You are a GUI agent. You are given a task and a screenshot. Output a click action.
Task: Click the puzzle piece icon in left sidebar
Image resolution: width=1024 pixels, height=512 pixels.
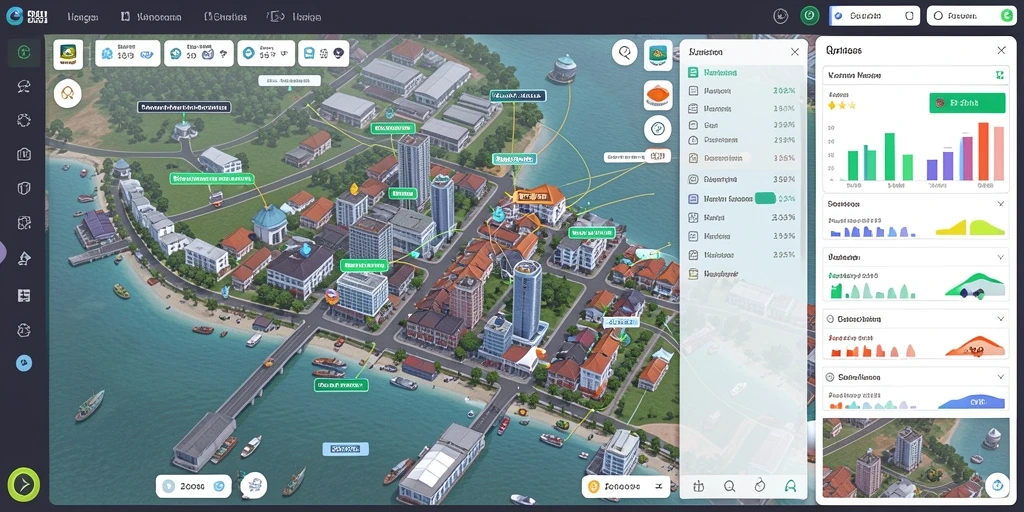point(24,223)
